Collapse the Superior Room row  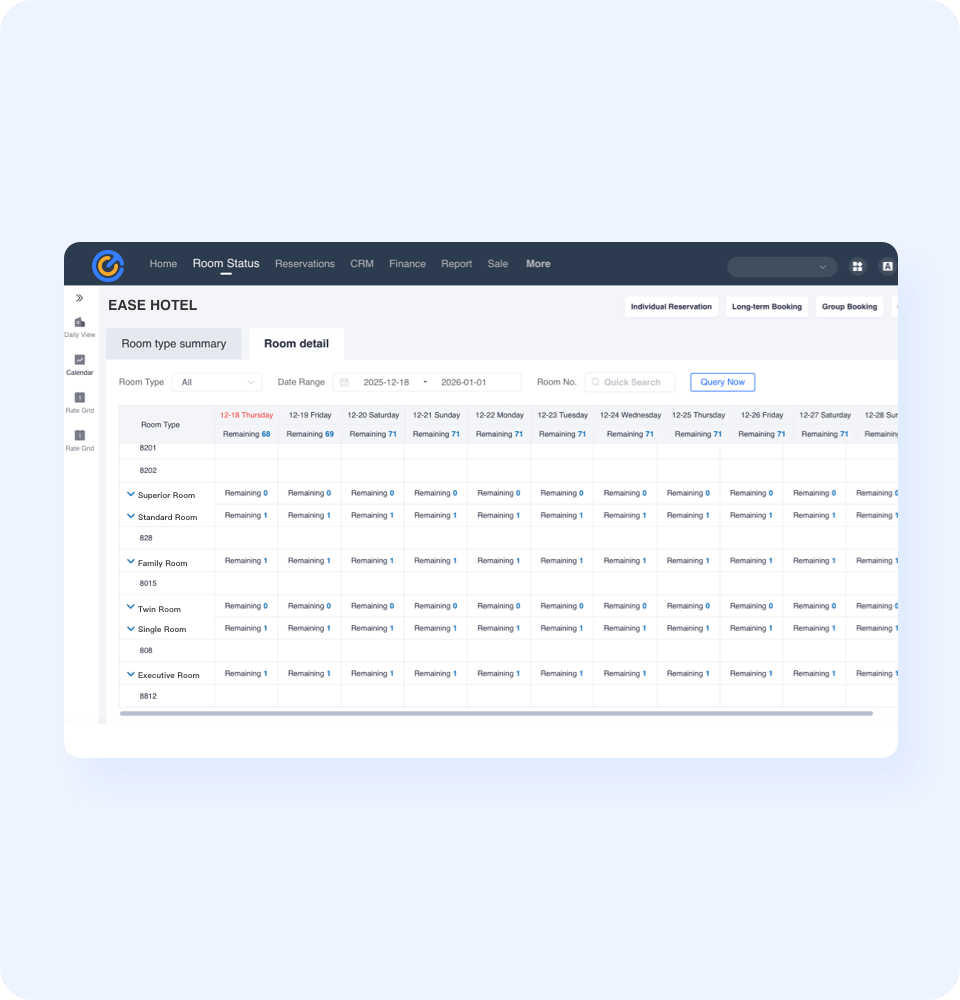point(130,494)
